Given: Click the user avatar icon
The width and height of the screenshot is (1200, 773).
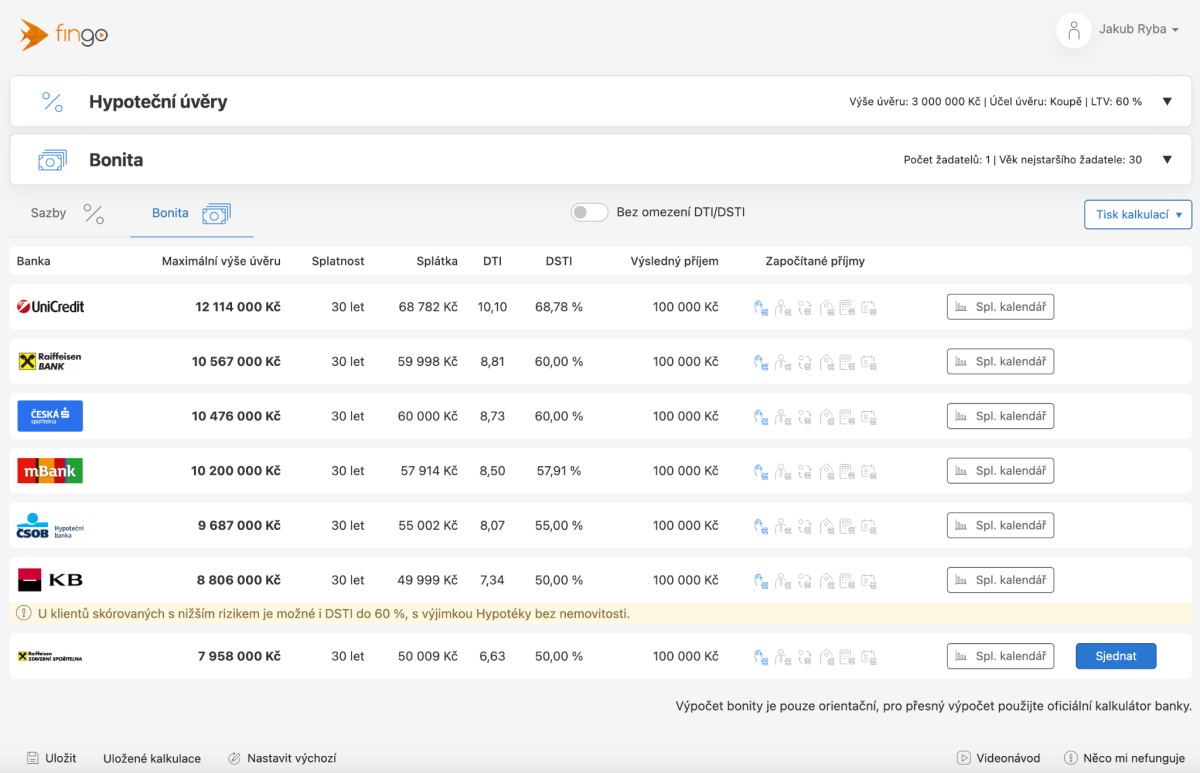Looking at the screenshot, I should click(x=1074, y=30).
